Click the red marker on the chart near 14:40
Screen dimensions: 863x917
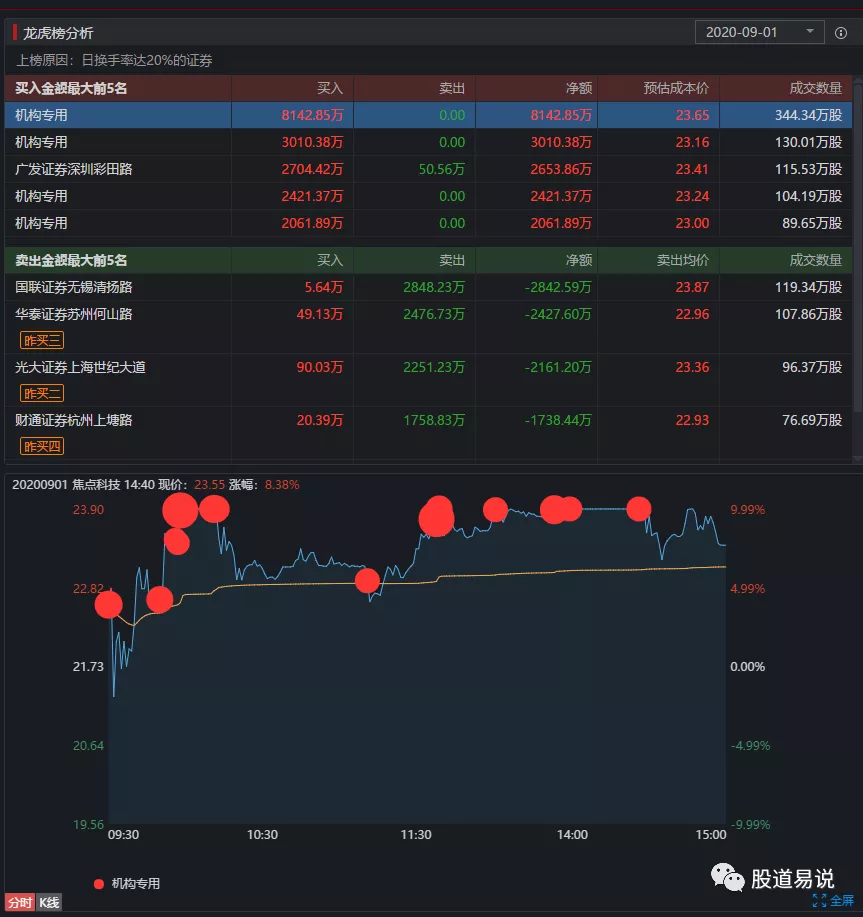coord(638,509)
